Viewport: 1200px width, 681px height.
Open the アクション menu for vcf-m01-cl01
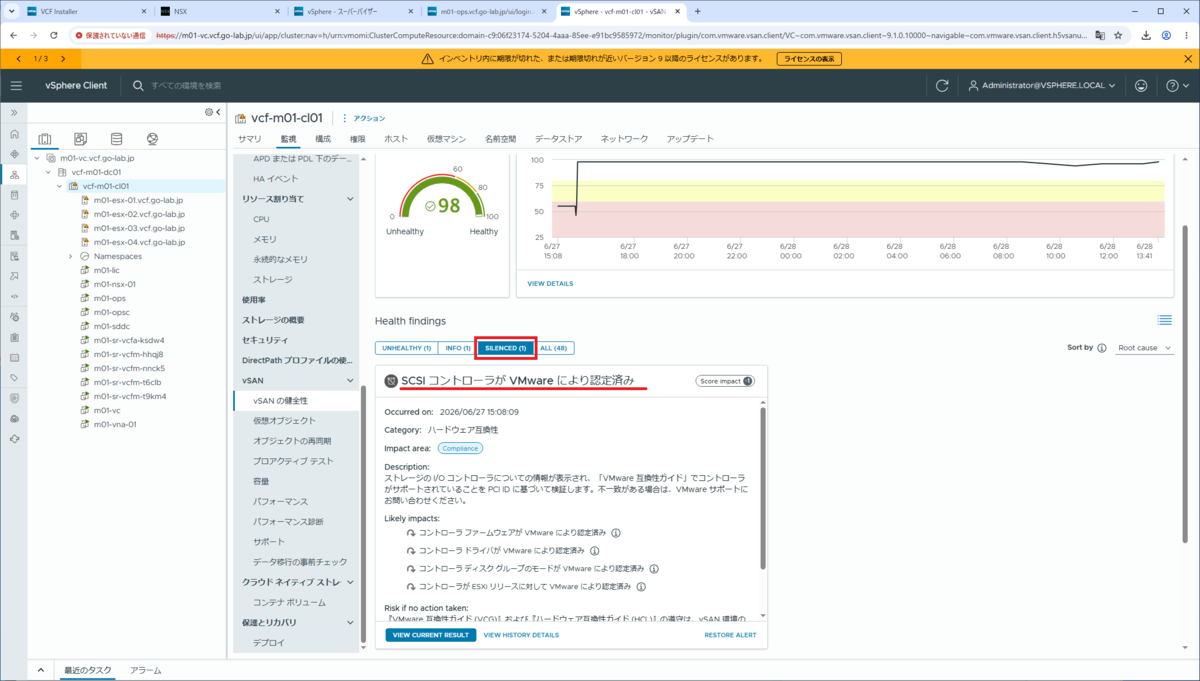click(364, 118)
